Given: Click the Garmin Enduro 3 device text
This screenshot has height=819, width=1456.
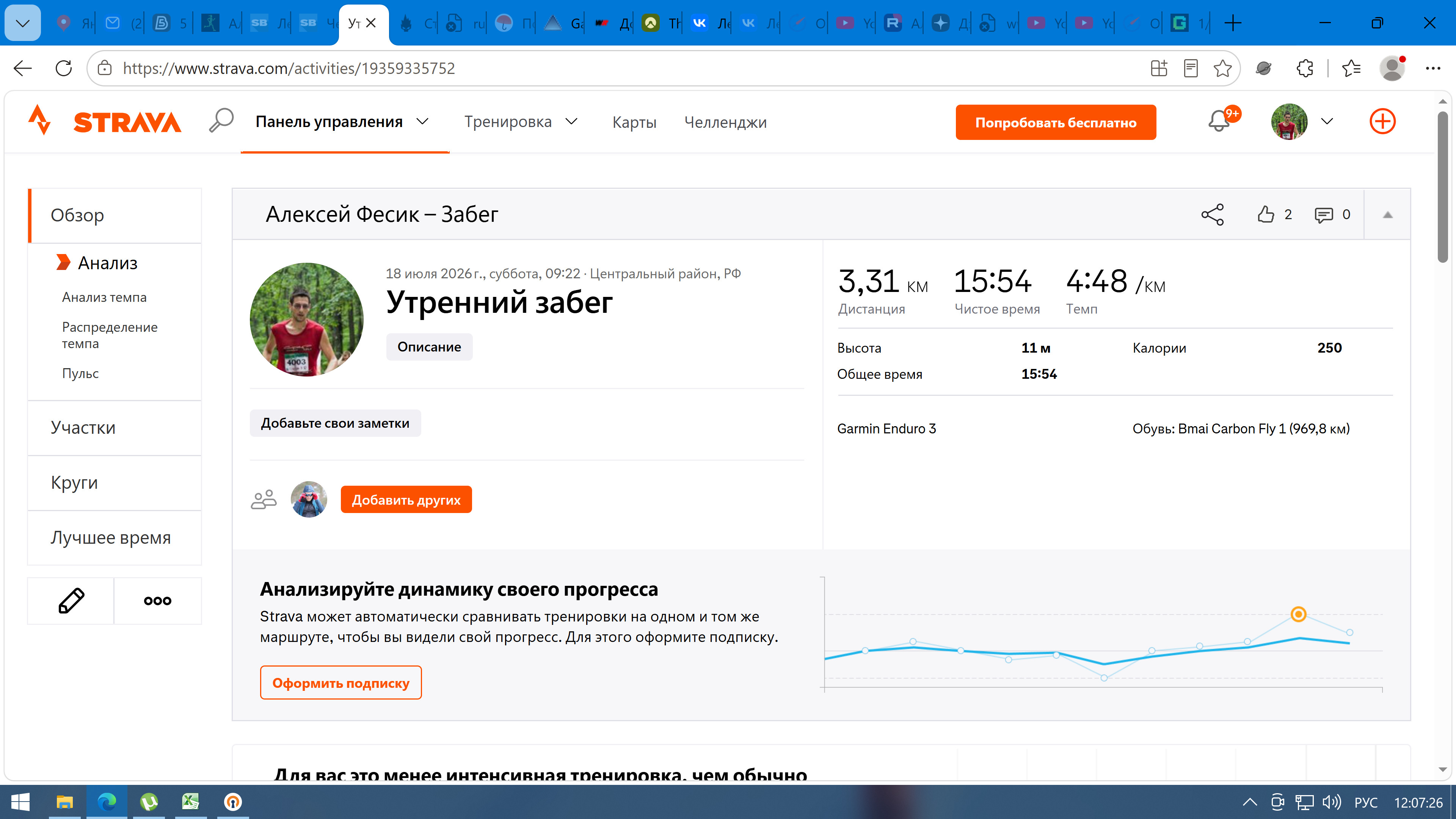Looking at the screenshot, I should tap(886, 428).
